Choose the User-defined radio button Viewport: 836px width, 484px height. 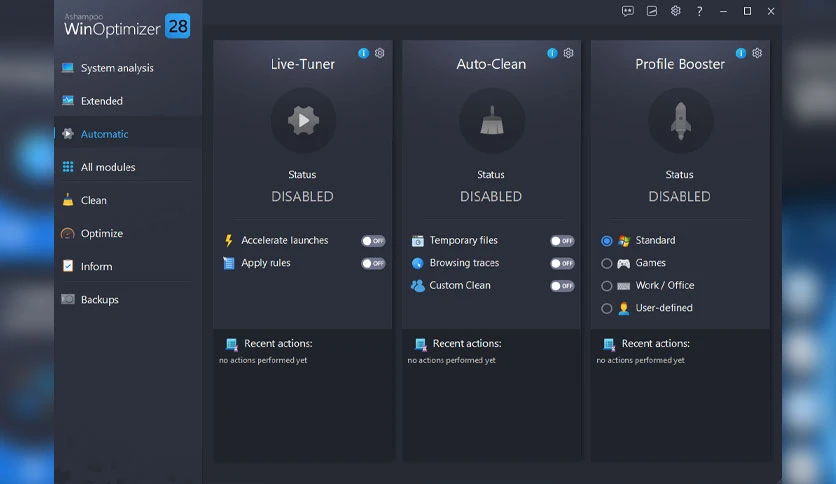(606, 308)
